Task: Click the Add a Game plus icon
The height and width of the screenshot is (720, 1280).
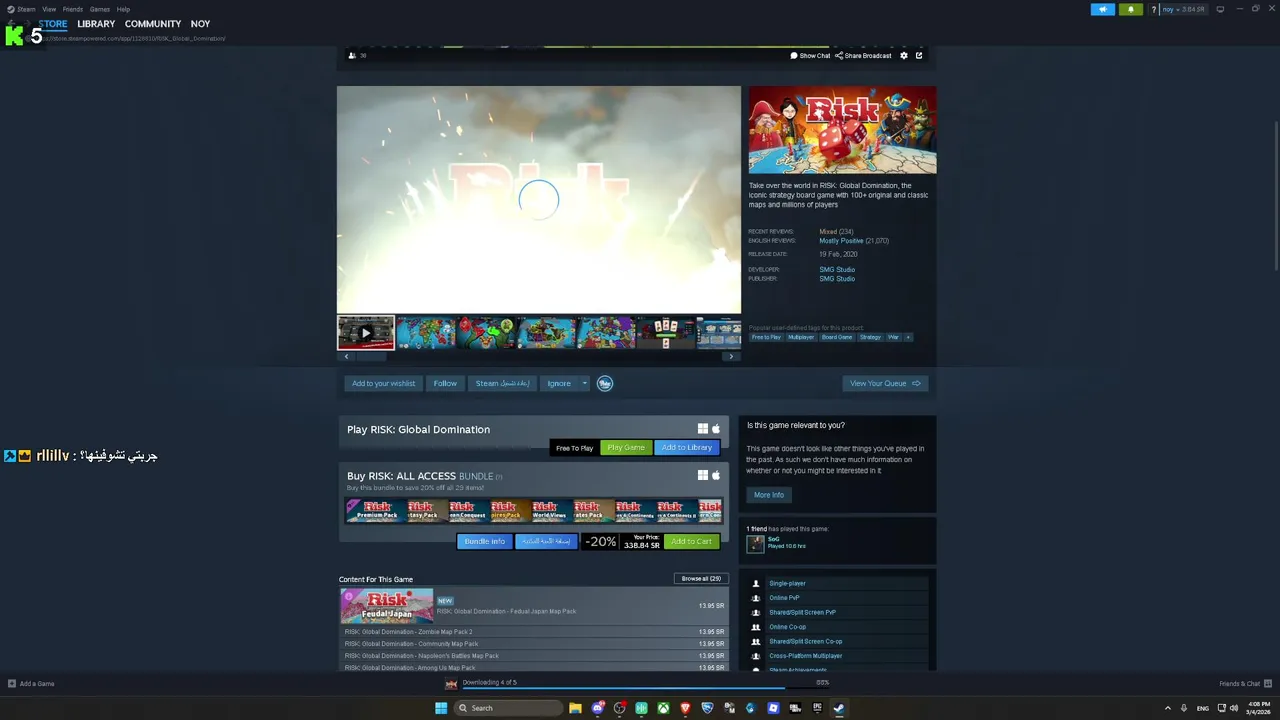Action: [12, 684]
